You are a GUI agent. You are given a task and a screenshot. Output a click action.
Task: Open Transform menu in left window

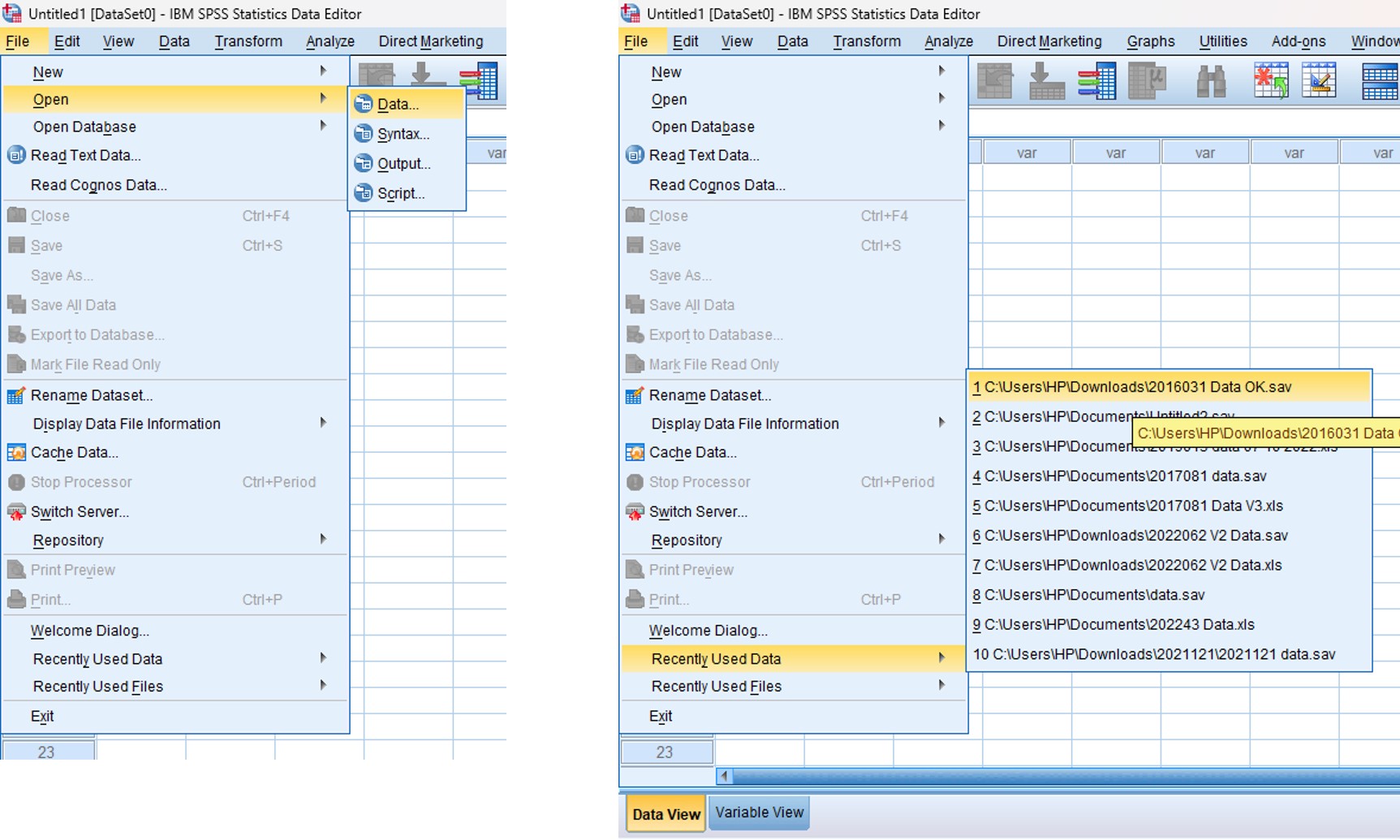click(x=248, y=41)
